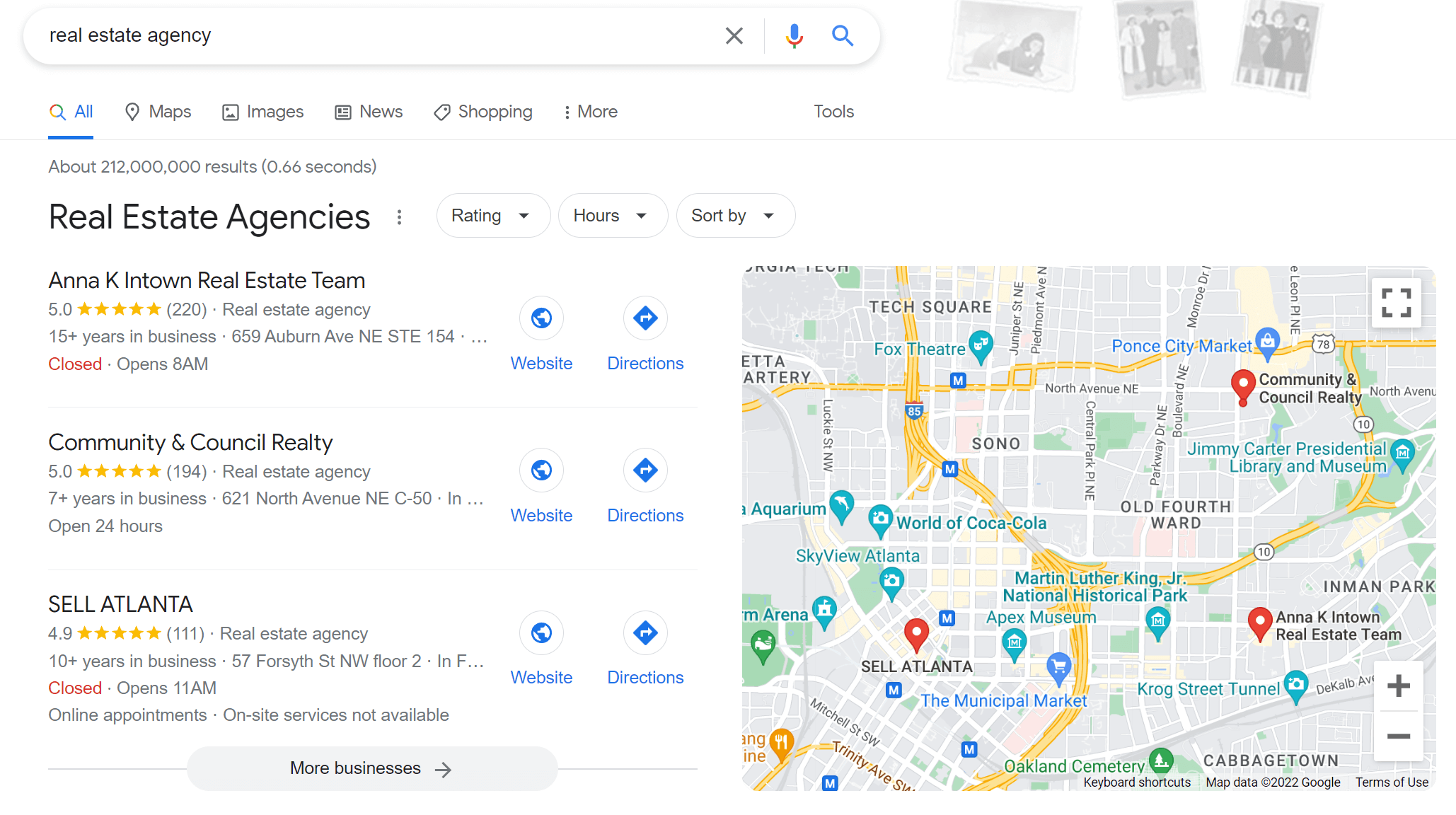Open the Rating filter dropdown

(492, 215)
